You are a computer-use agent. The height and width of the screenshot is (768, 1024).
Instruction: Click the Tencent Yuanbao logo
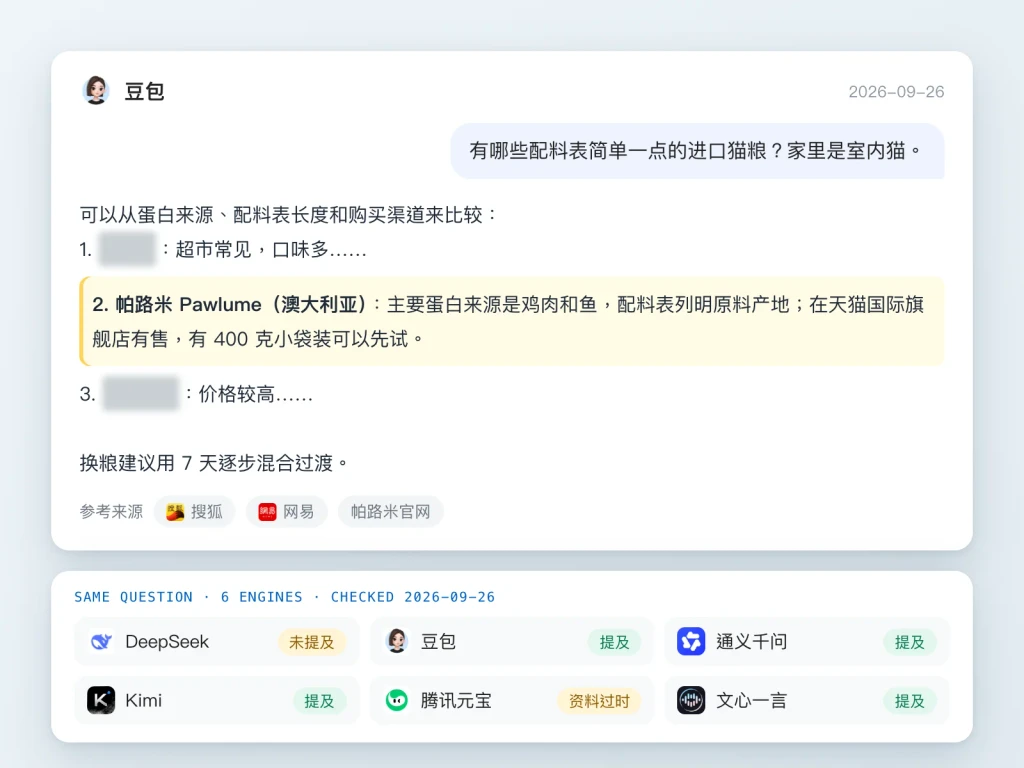(396, 701)
